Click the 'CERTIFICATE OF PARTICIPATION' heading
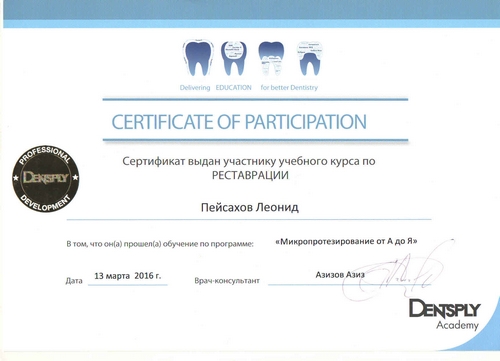 point(239,122)
